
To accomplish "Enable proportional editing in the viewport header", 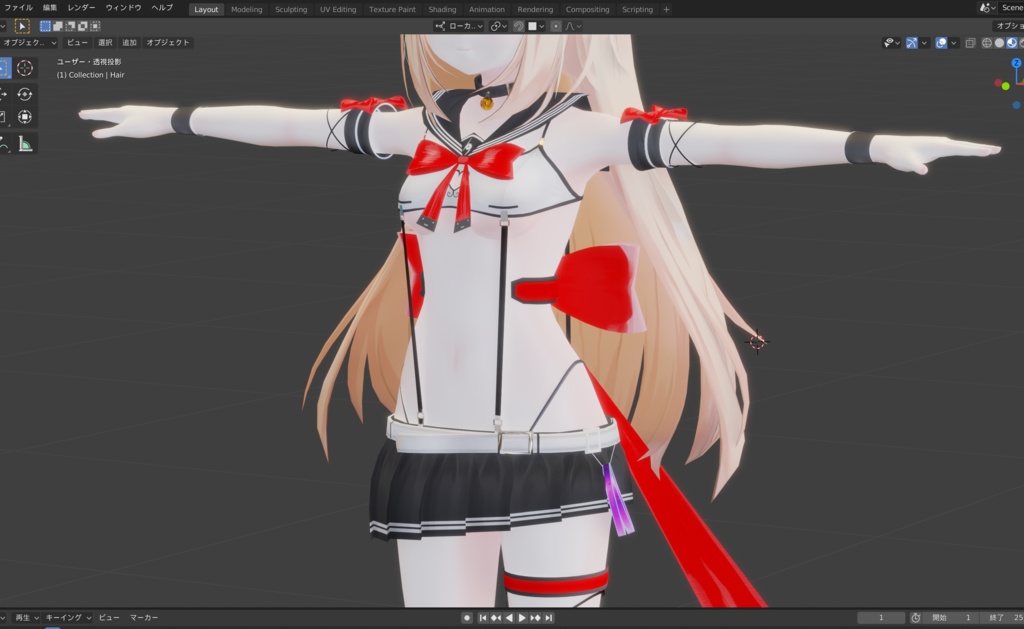I will pyautogui.click(x=555, y=27).
